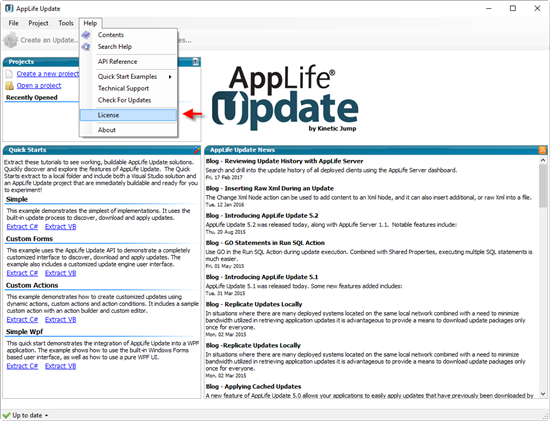Open the Tools menu
Image resolution: width=550 pixels, height=421 pixels.
[x=66, y=23]
